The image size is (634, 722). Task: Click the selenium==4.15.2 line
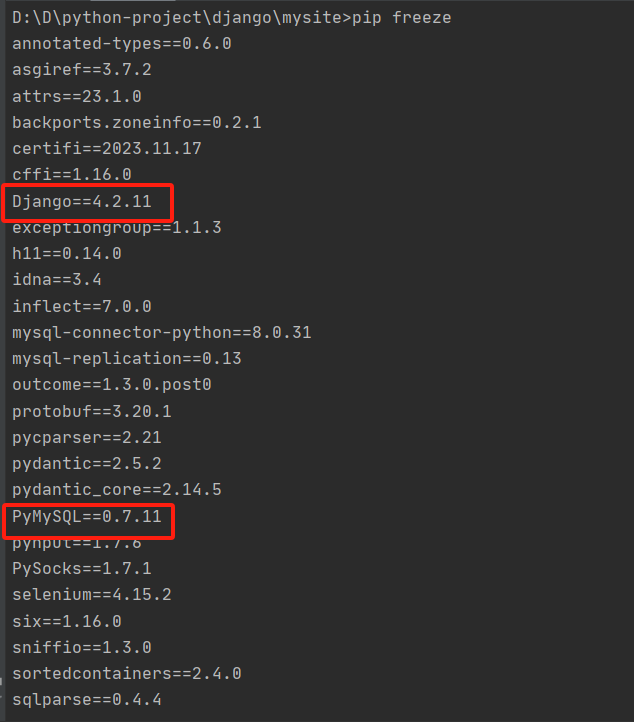[x=92, y=594]
